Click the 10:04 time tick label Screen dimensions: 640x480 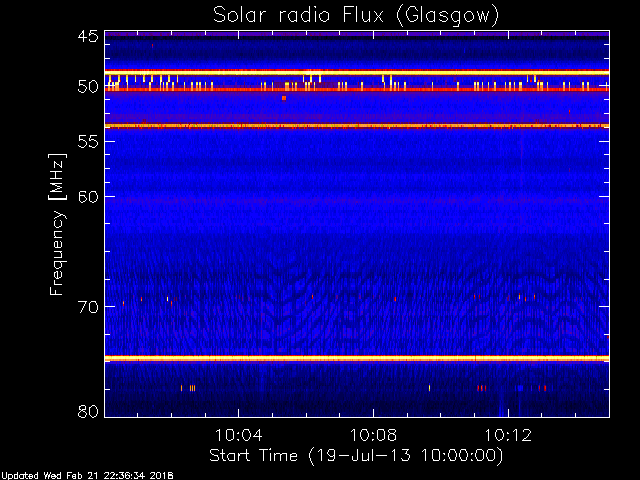[238, 435]
